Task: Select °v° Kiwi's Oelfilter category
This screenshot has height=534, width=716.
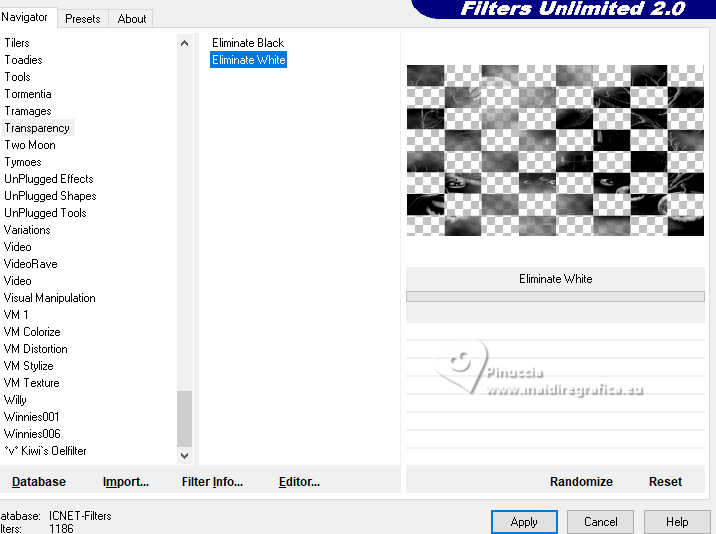Action: tap(45, 451)
